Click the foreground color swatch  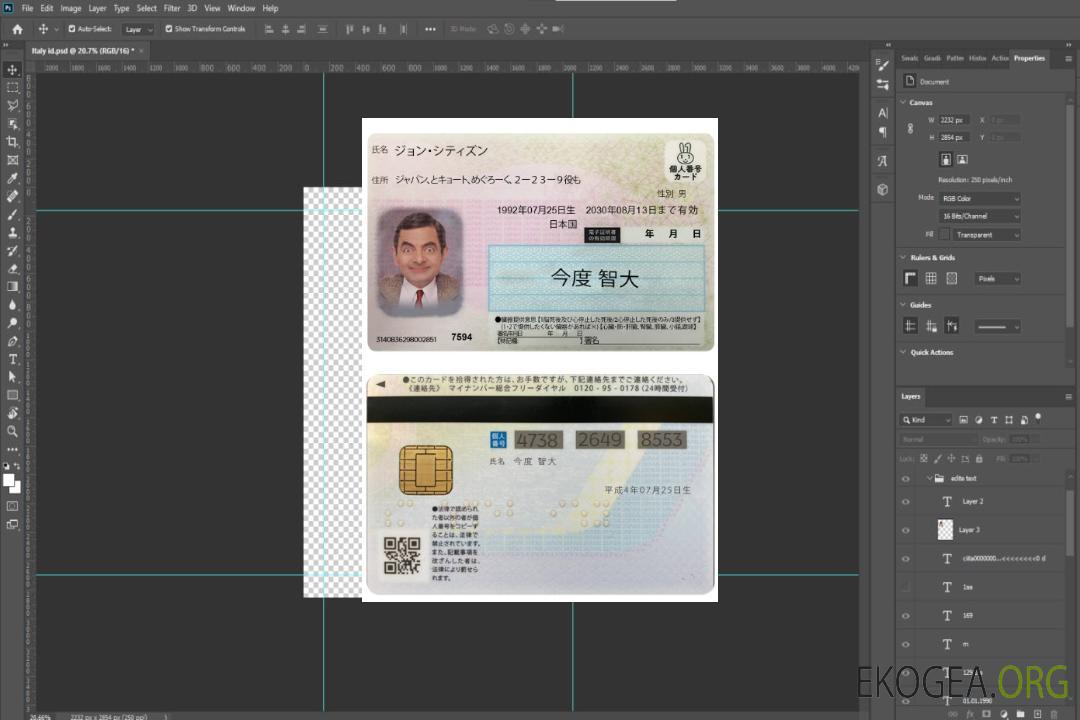(9, 480)
